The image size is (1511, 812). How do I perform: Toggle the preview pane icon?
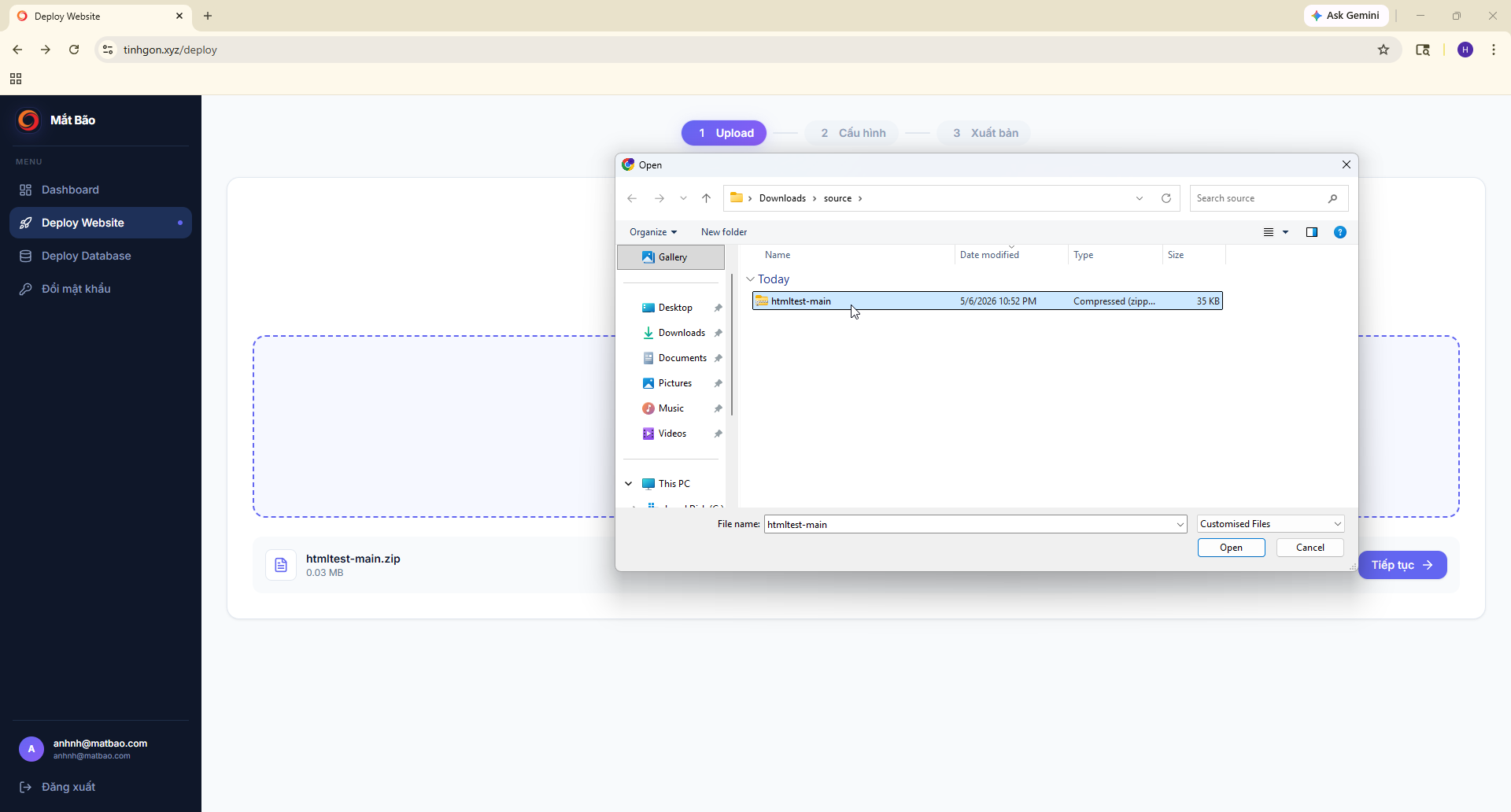1312,232
